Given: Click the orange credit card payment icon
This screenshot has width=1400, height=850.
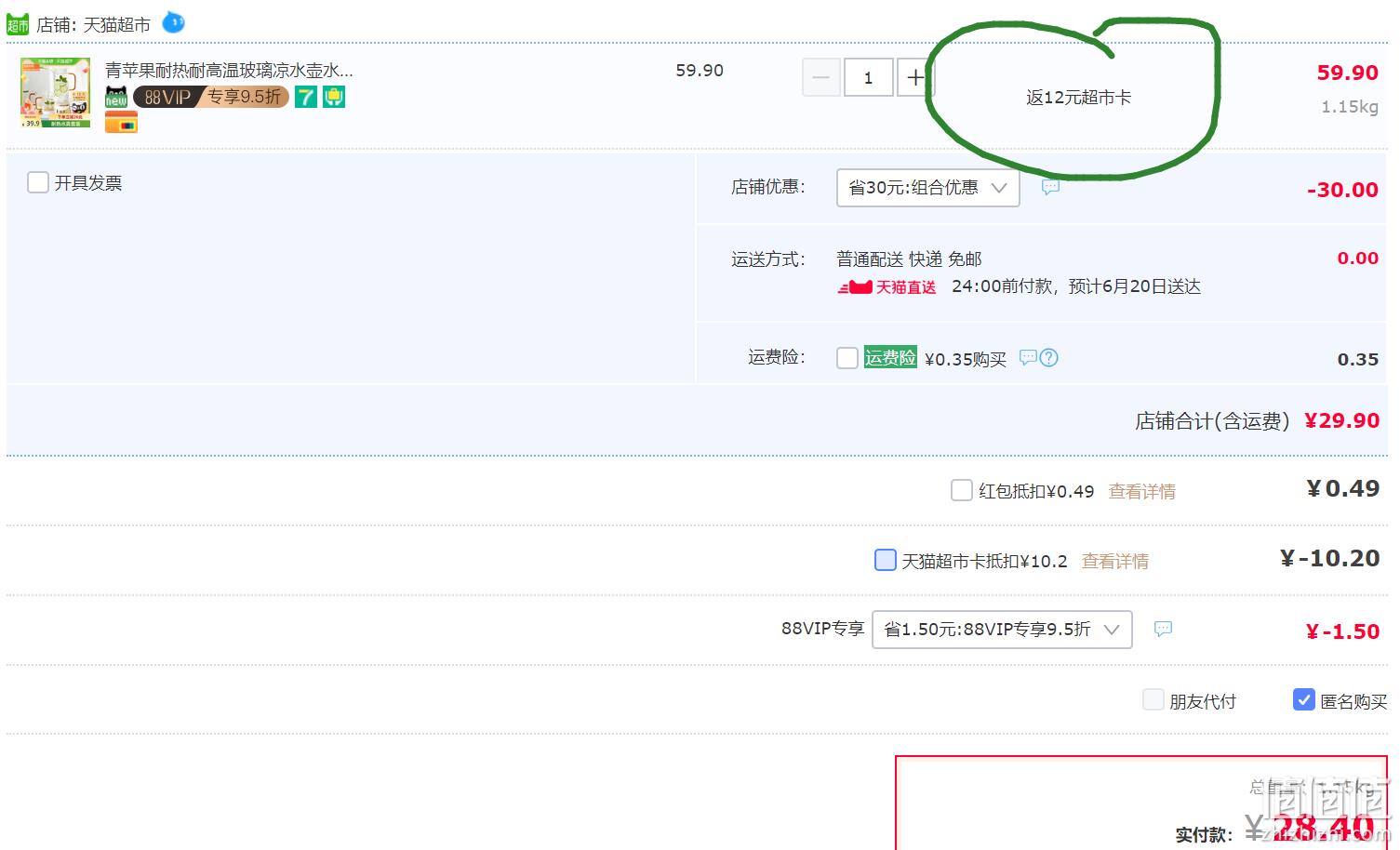Looking at the screenshot, I should 121,122.
